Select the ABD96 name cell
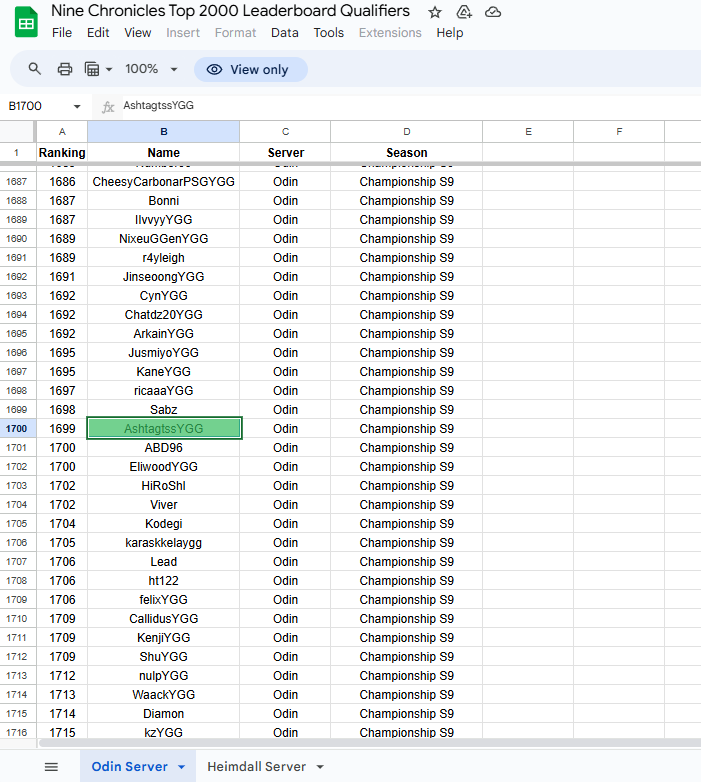 coord(164,447)
